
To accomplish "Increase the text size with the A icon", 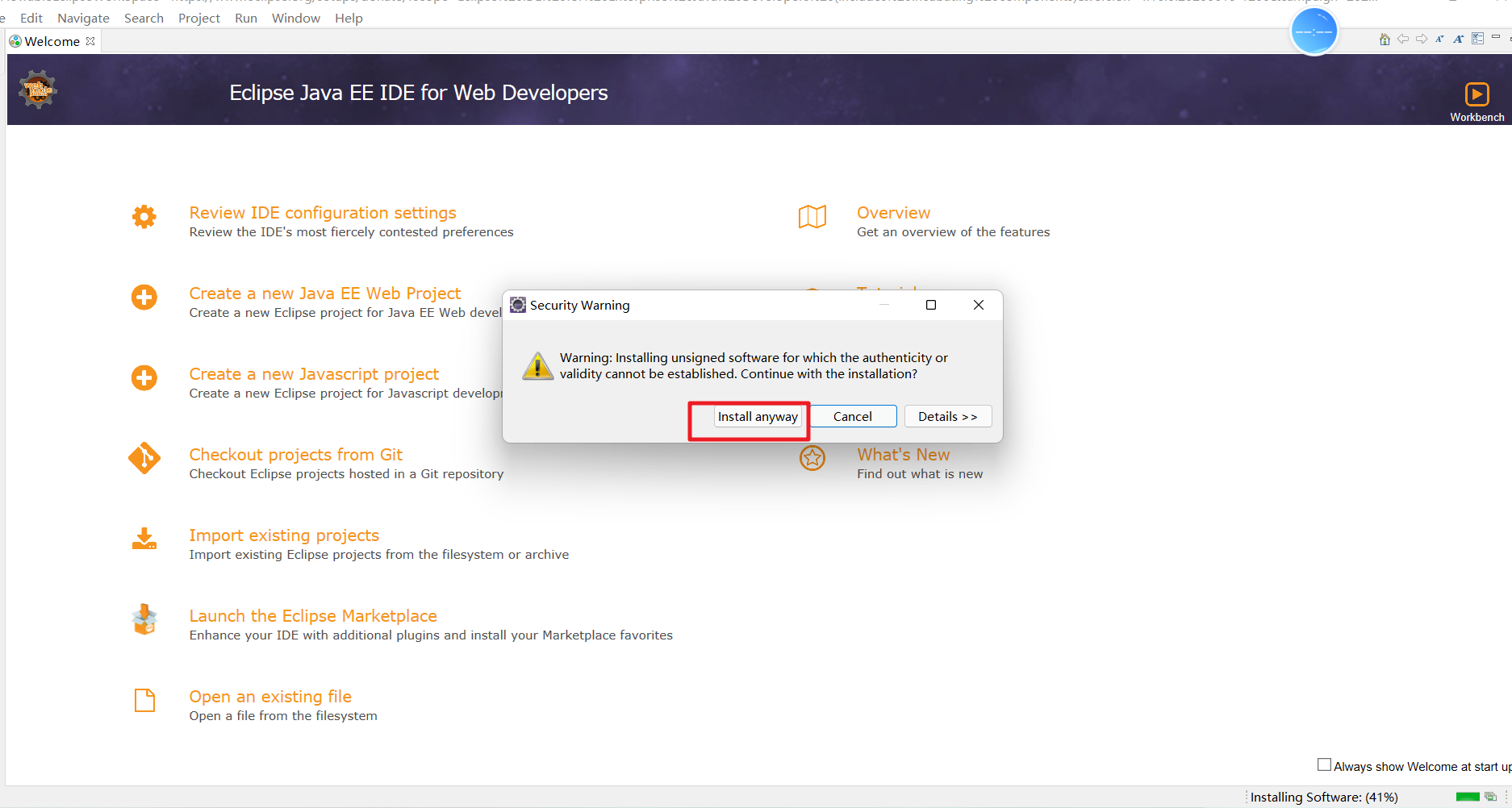I will tap(1459, 38).
